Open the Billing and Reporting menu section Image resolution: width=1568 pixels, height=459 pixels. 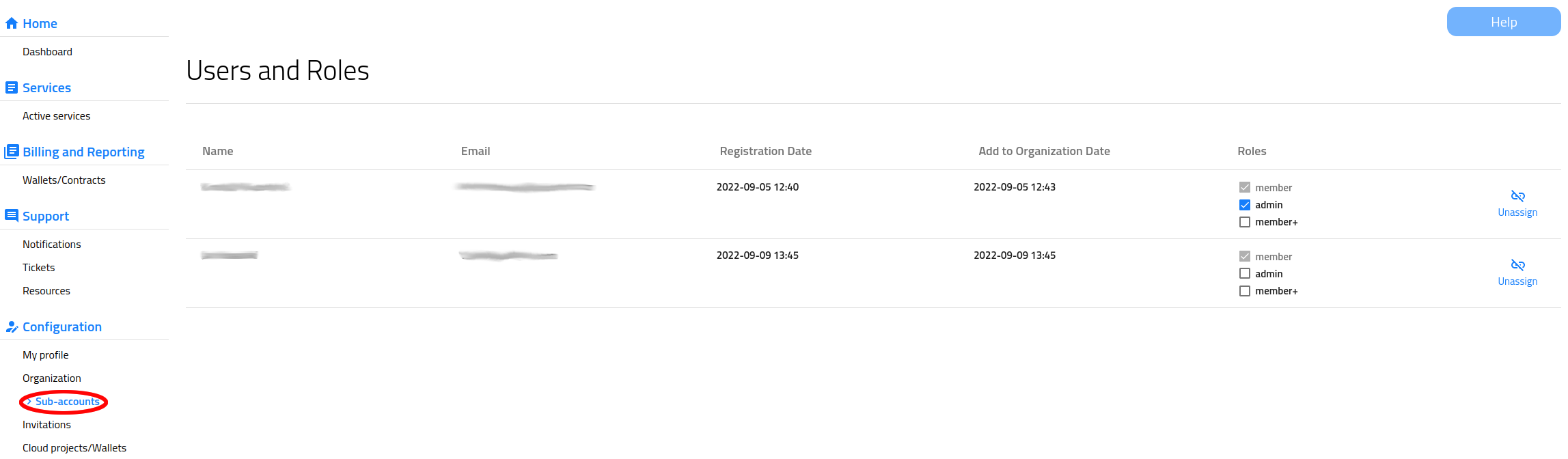(83, 151)
